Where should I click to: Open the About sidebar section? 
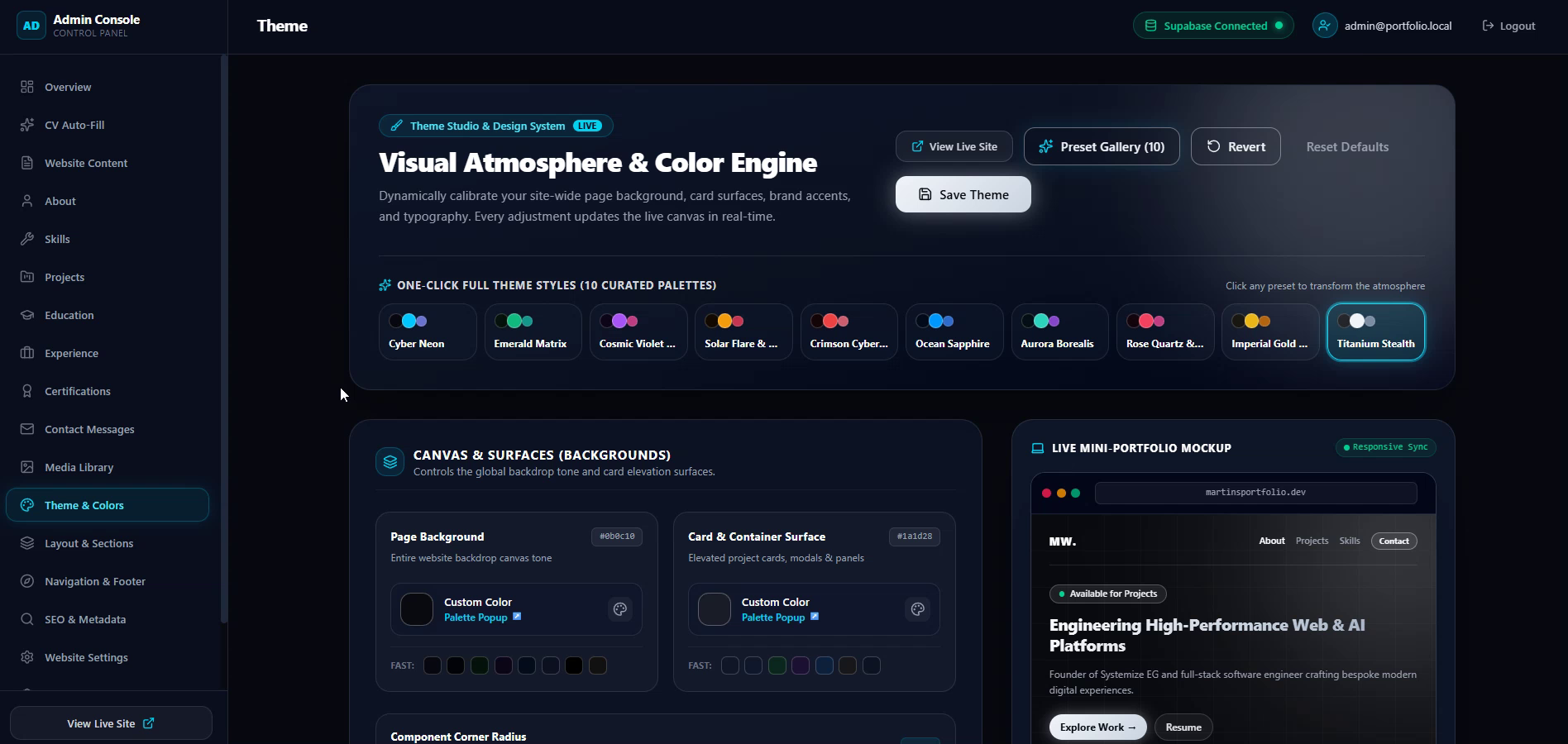108,201
